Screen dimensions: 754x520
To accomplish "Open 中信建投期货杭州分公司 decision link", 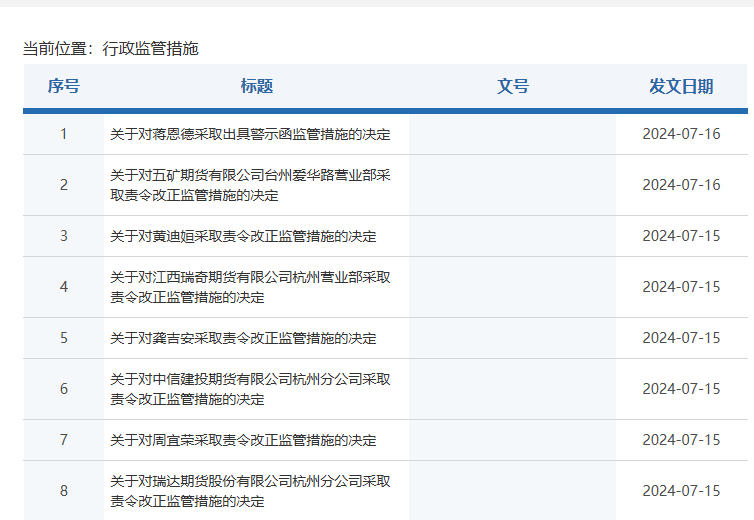I will coord(250,389).
